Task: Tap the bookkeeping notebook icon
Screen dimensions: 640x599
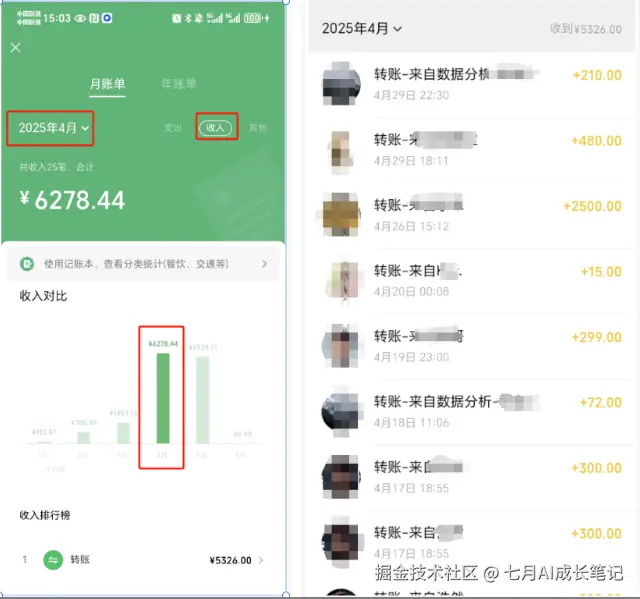Action: 27,264
